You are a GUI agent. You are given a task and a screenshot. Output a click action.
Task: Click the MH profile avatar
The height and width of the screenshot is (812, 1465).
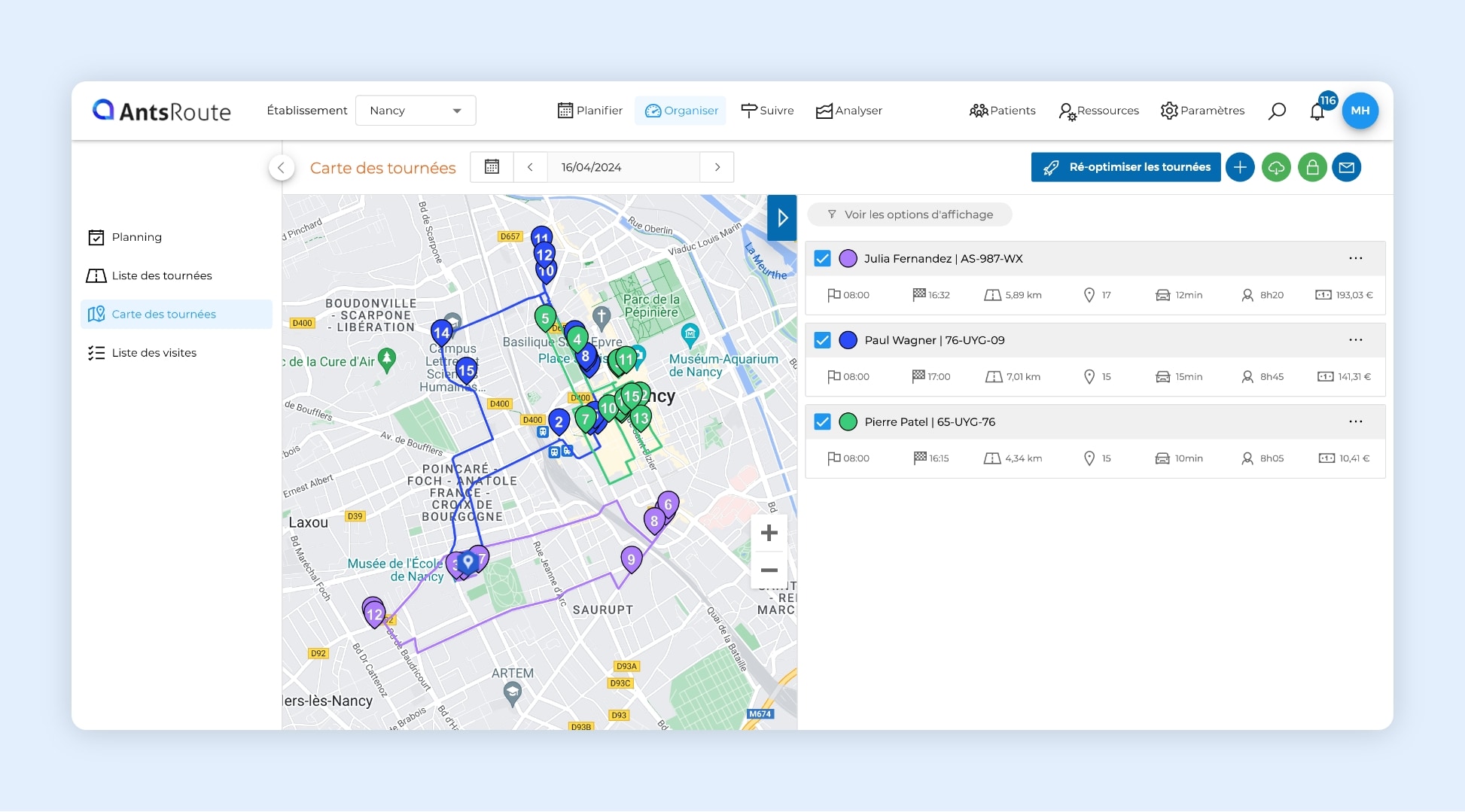[x=1360, y=111]
